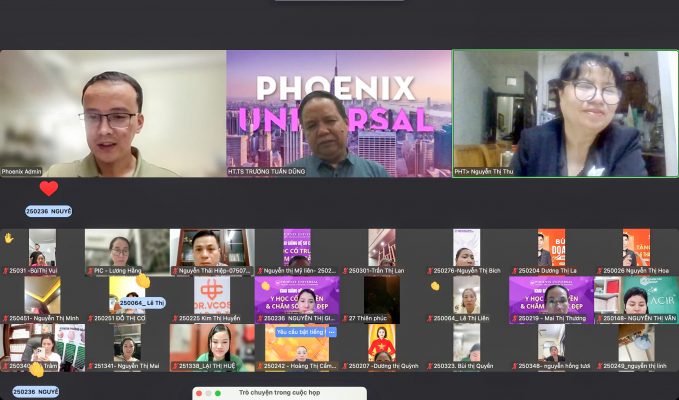The image size is (679, 400).
Task: Select Mai Thị Thương's purple banner tile
Action: coord(551,295)
